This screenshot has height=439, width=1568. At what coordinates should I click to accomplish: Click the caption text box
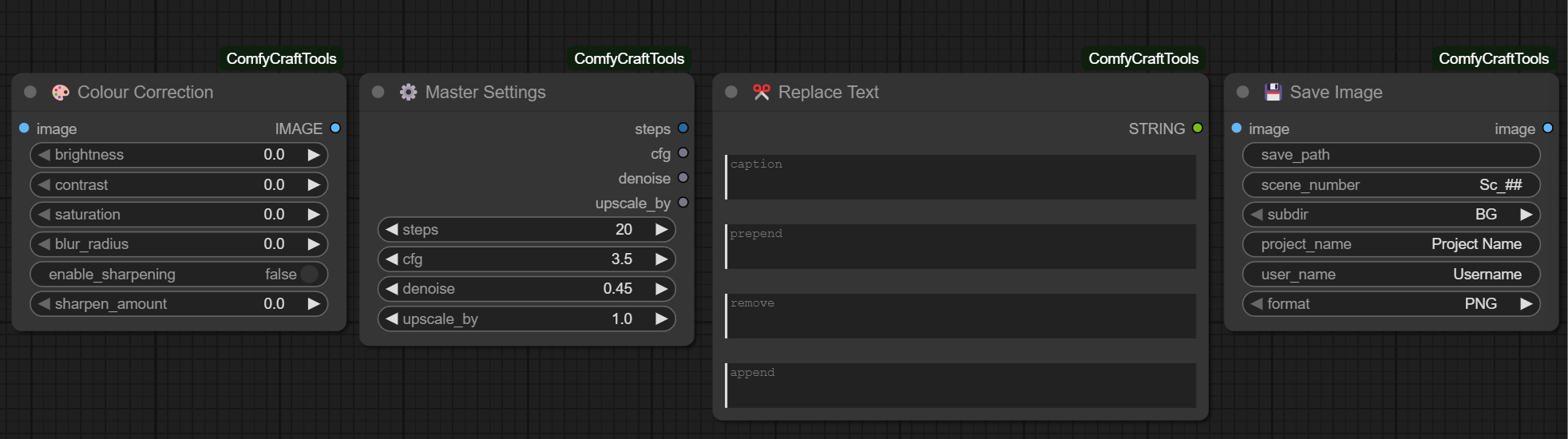click(960, 177)
